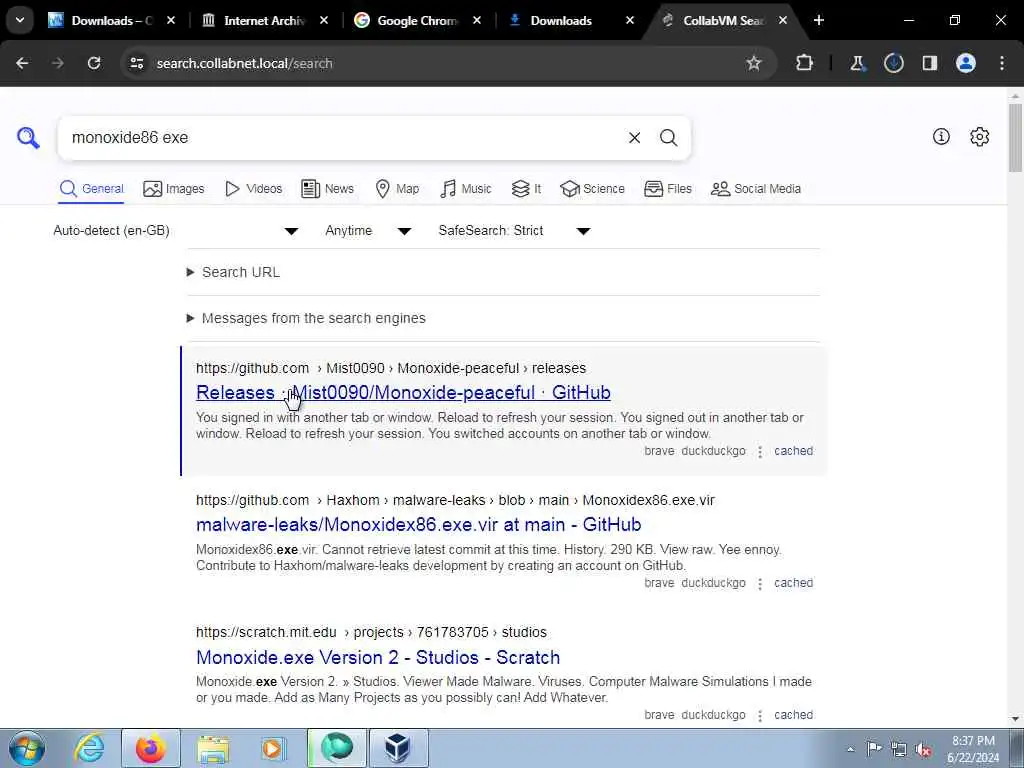Go back to the previous page
This screenshot has height=768, width=1024.
tap(22, 63)
